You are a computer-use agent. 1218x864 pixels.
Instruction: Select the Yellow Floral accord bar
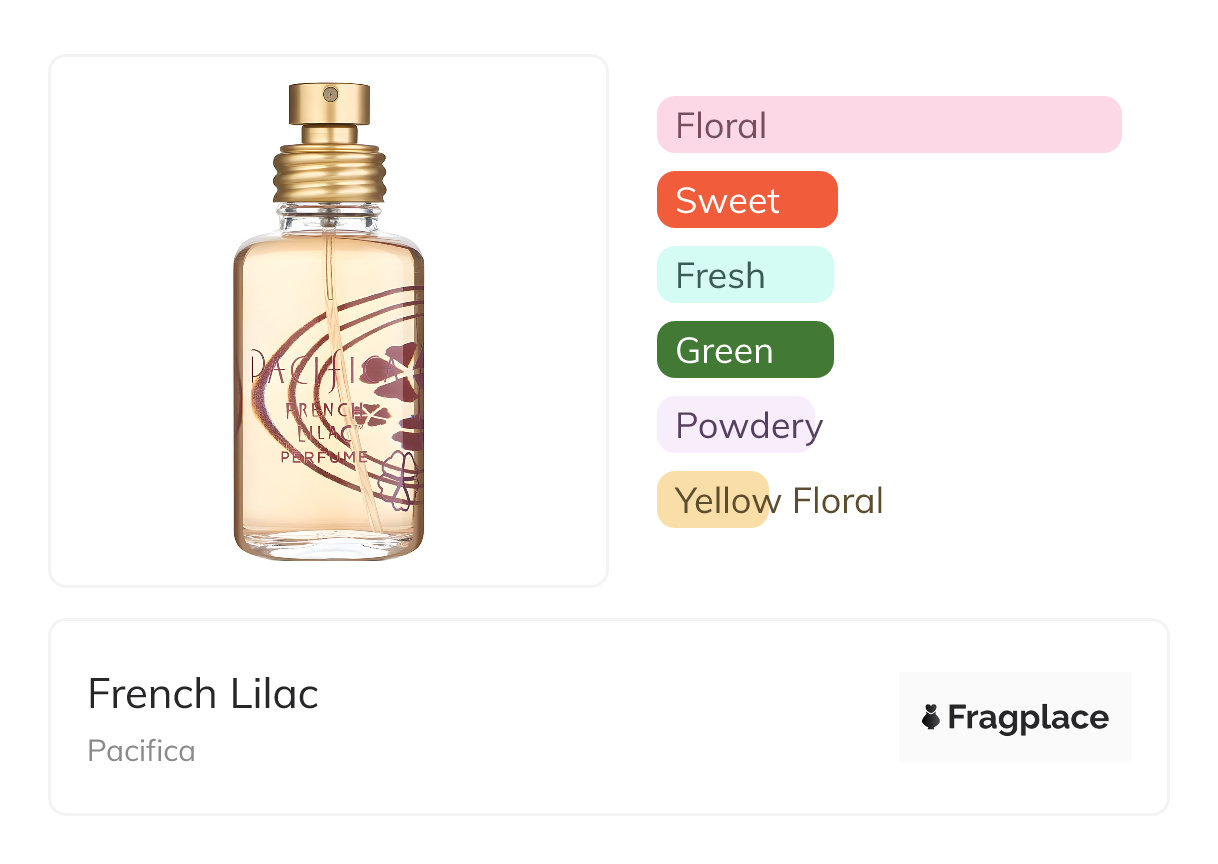click(713, 500)
